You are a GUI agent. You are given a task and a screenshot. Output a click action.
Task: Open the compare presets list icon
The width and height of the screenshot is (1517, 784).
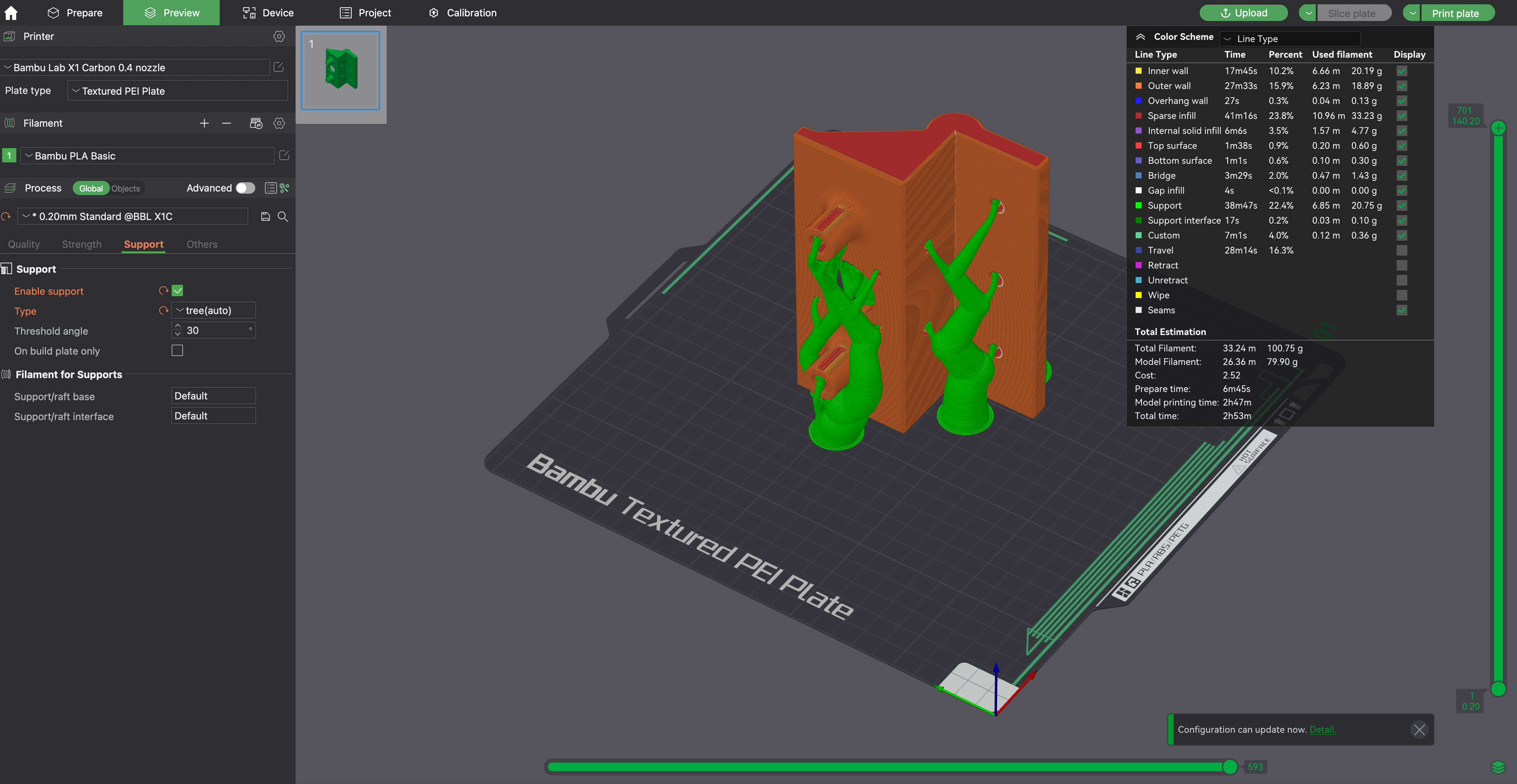point(271,188)
